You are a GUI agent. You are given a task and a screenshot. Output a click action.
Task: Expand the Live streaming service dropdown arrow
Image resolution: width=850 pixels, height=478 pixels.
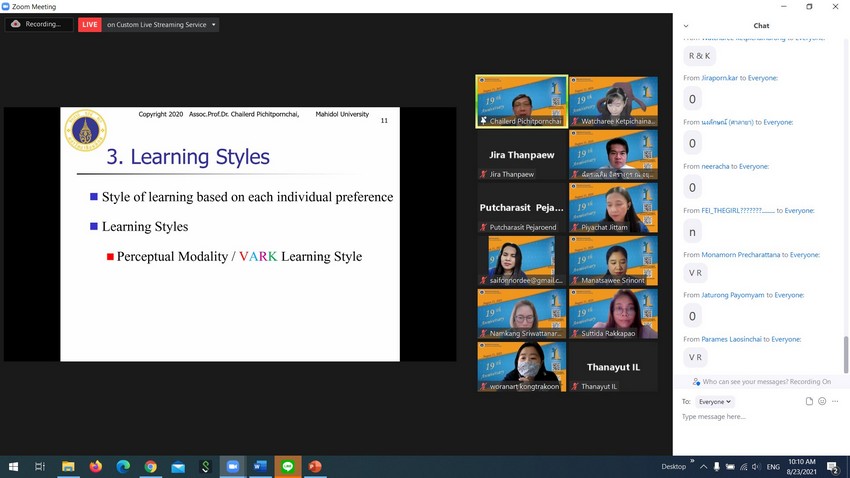click(x=213, y=25)
